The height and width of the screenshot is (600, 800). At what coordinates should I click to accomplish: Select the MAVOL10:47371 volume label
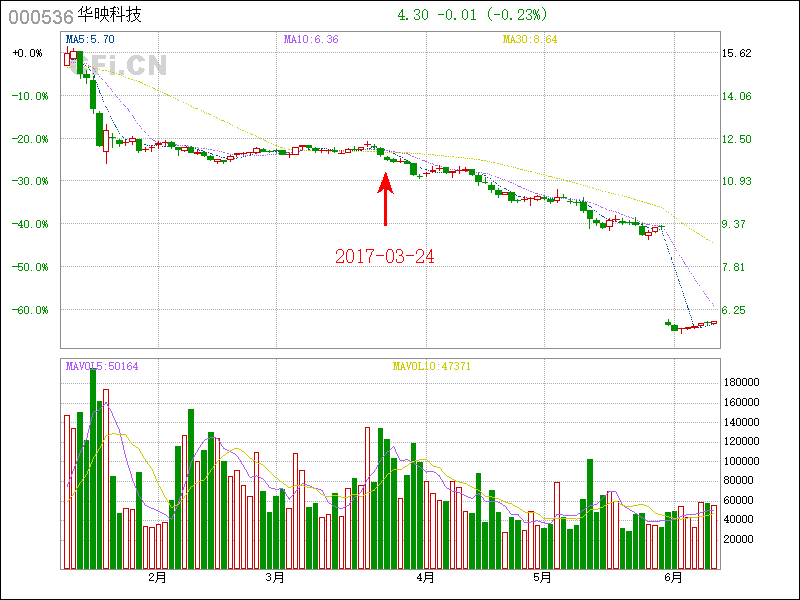pos(432,366)
